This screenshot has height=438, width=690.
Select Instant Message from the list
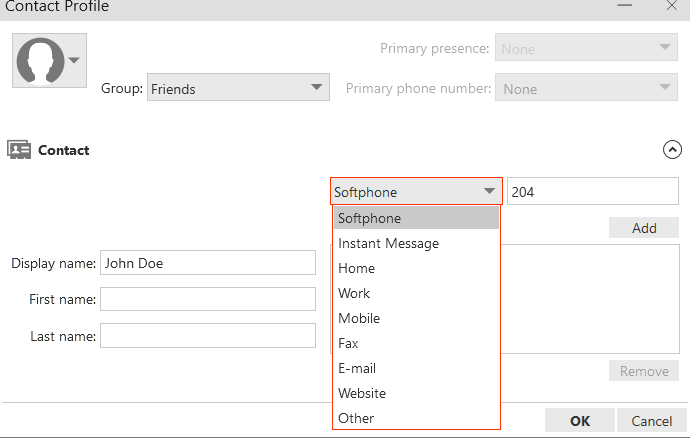[x=416, y=243]
